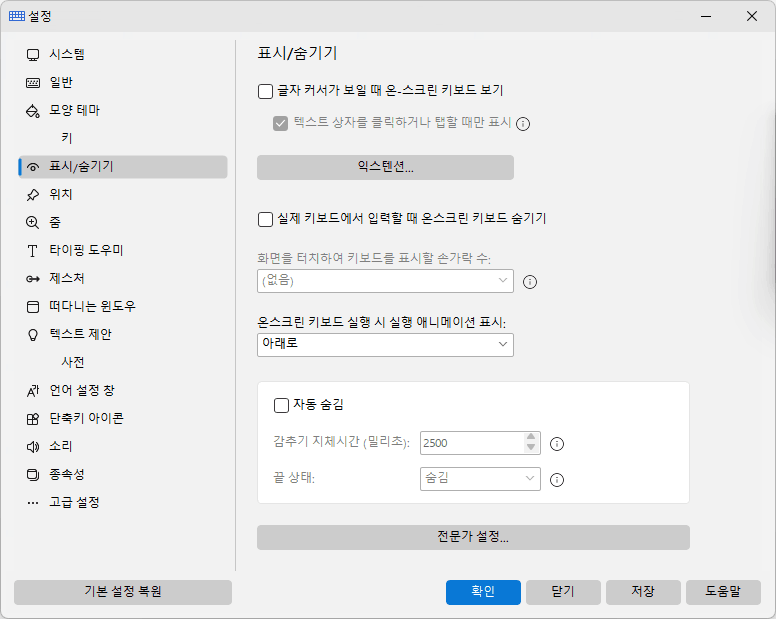Open the 시스템 settings page
This screenshot has width=776, height=619.
(x=123, y=54)
